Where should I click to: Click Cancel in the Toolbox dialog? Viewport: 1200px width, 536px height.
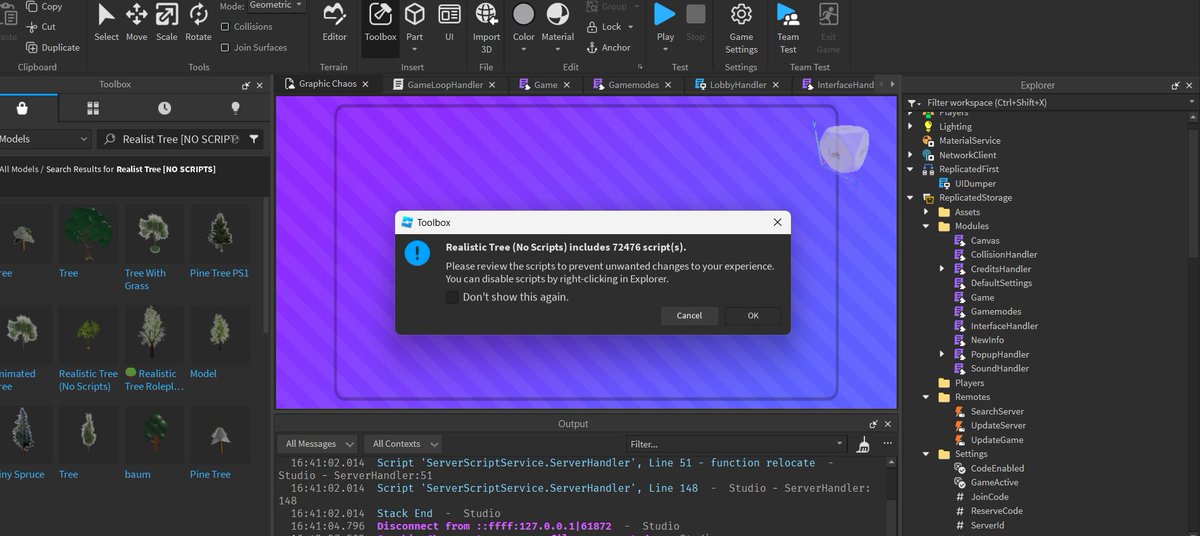[x=689, y=315]
